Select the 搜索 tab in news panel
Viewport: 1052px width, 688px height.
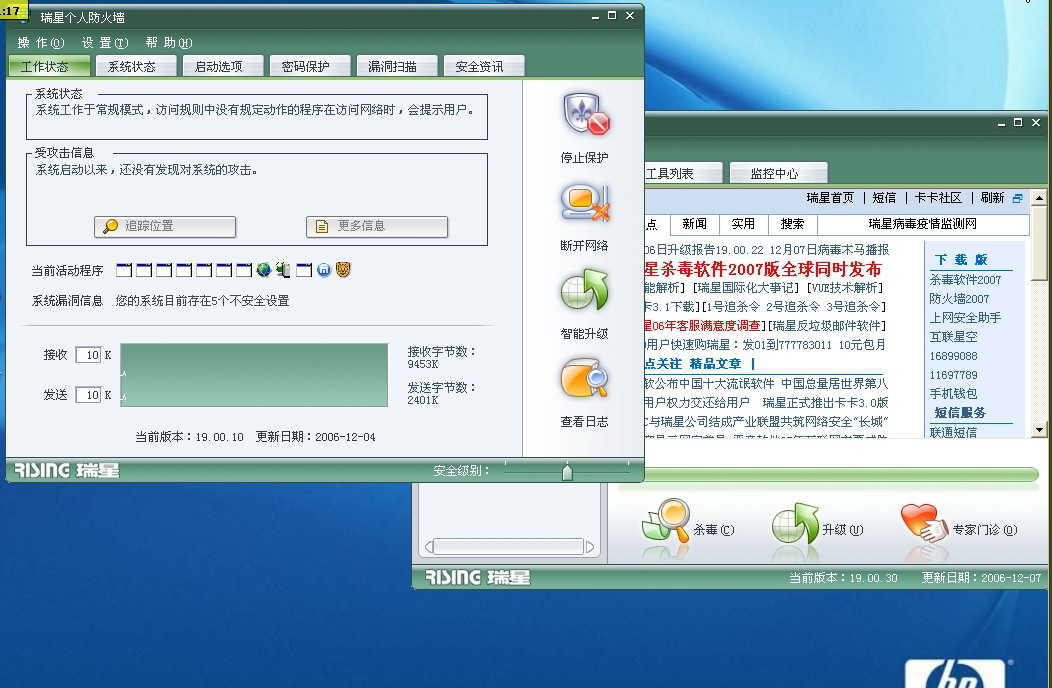pyautogui.click(x=792, y=224)
